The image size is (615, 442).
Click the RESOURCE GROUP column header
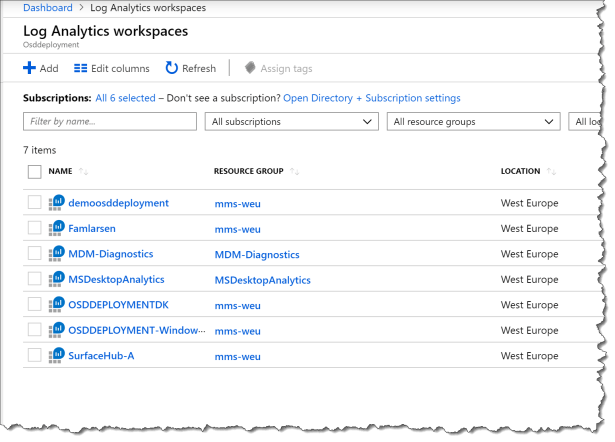tap(249, 171)
